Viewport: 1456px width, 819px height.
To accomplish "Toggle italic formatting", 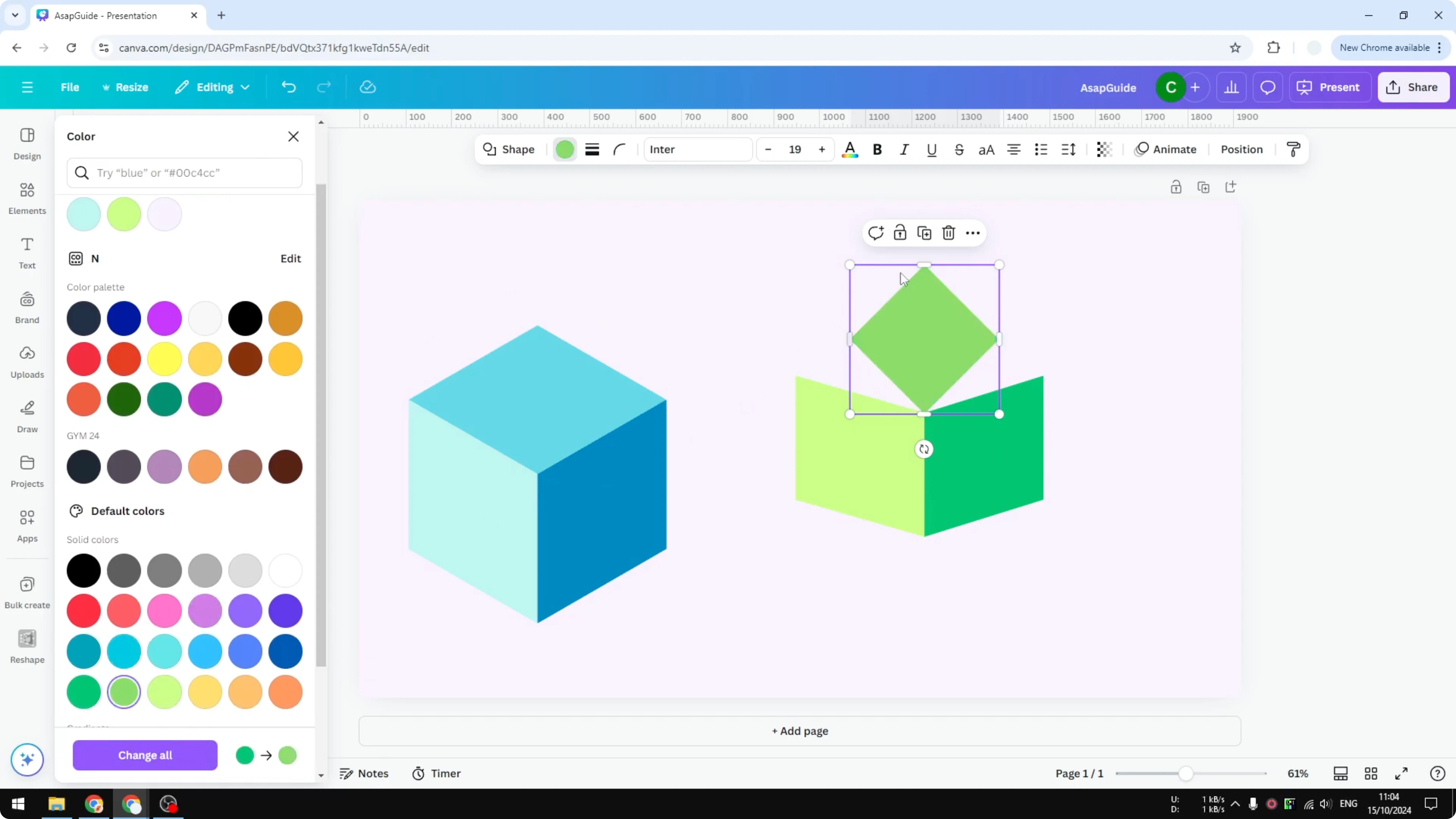I will point(904,149).
